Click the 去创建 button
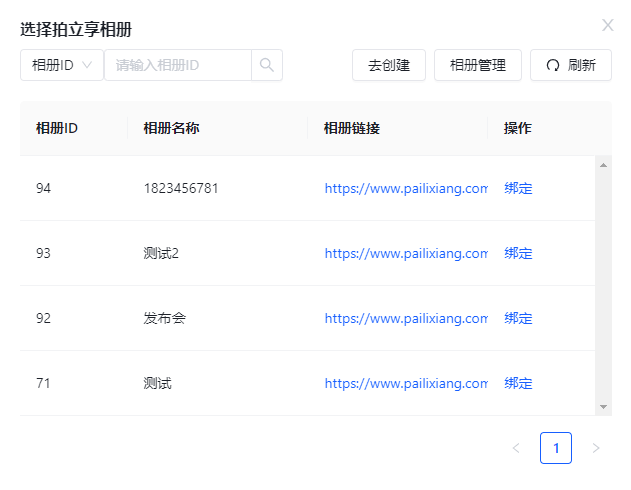 pos(389,65)
